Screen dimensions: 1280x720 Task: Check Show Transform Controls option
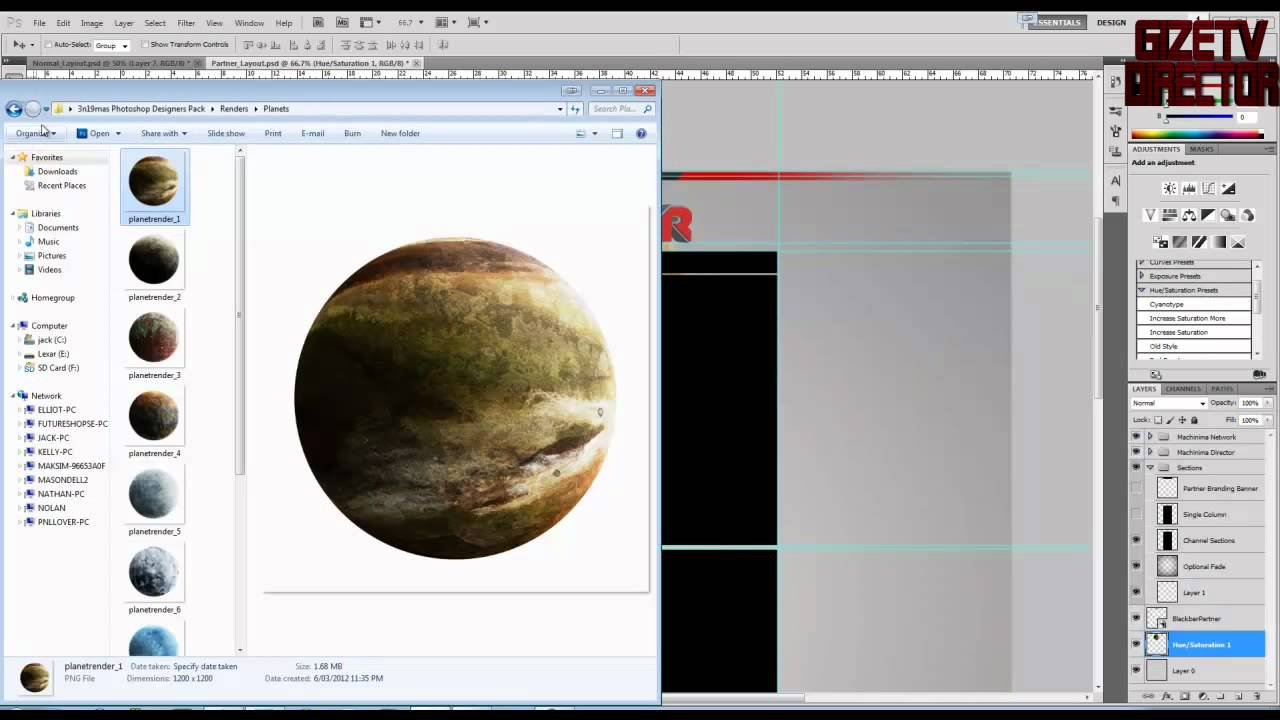(x=146, y=45)
